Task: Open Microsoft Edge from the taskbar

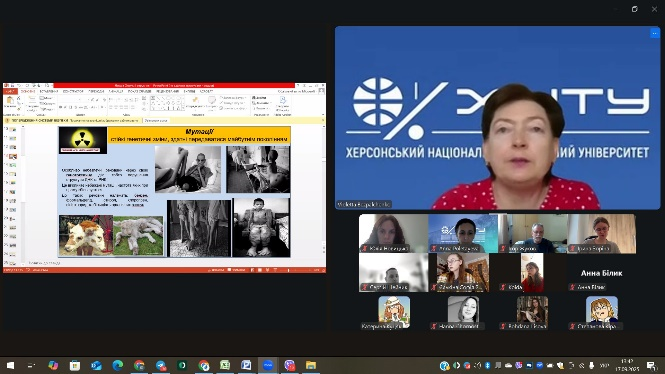Action: (118, 365)
